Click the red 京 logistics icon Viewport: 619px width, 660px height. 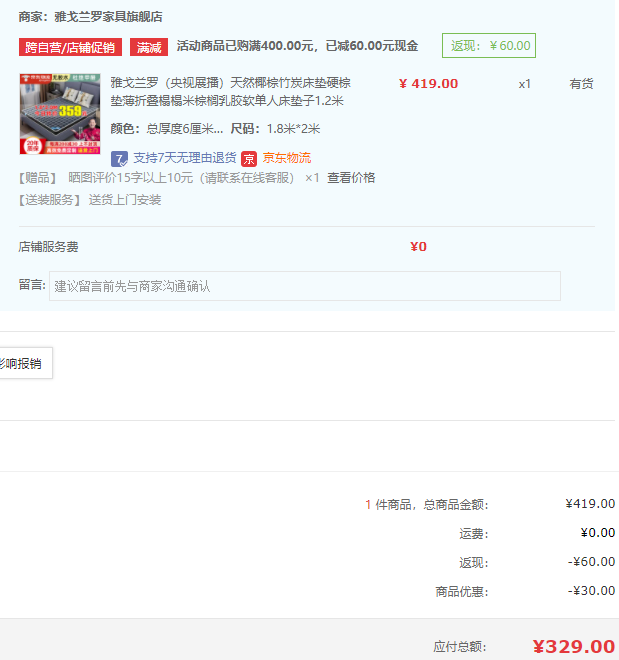click(249, 159)
